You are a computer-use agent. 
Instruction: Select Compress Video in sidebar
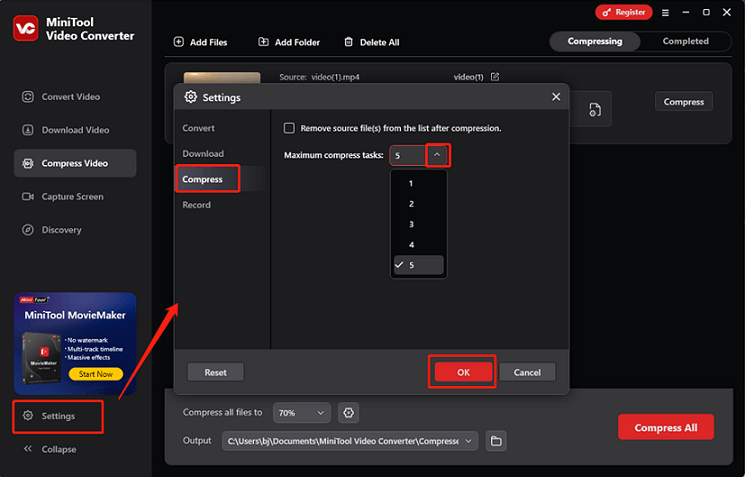[75, 163]
